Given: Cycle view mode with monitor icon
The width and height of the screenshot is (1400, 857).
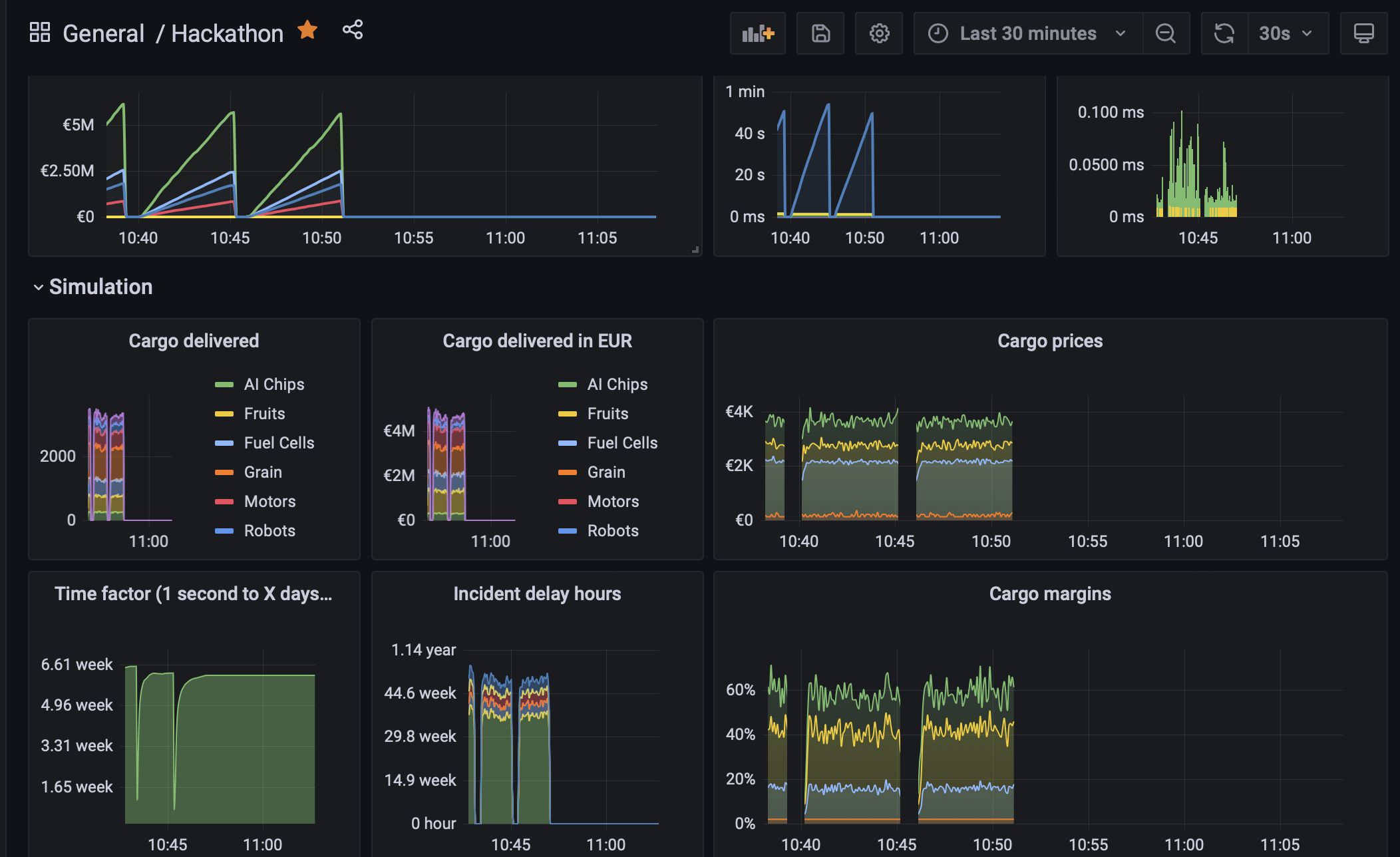Looking at the screenshot, I should click(1363, 33).
